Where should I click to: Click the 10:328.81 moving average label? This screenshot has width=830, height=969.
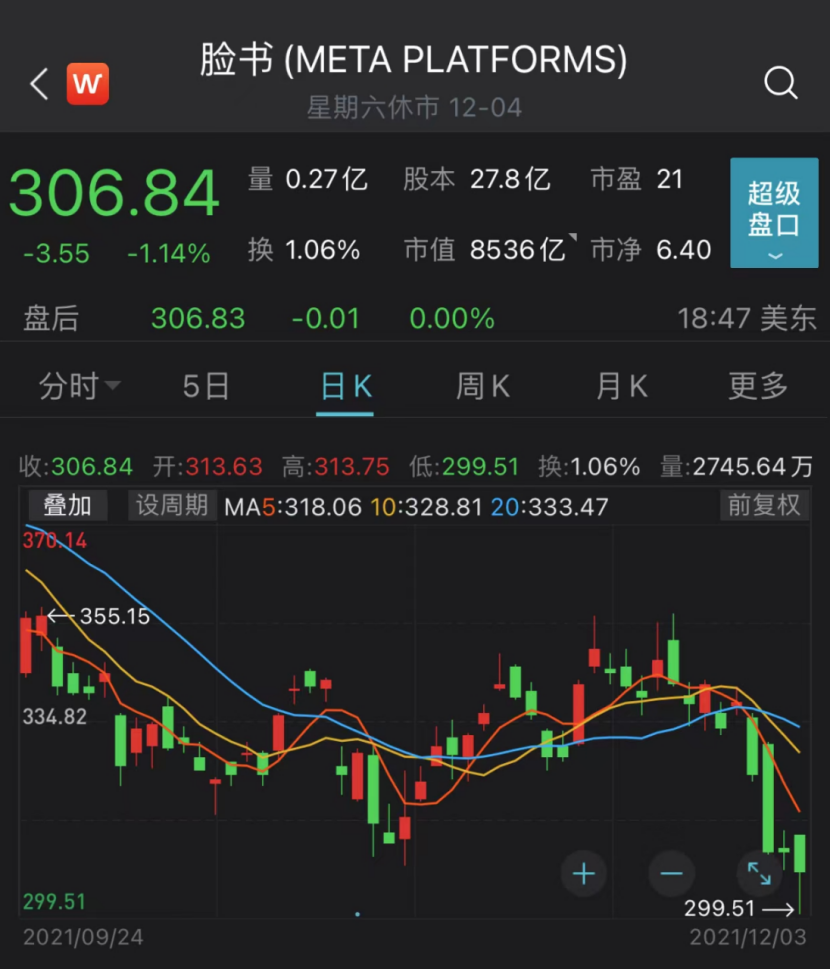tap(426, 507)
